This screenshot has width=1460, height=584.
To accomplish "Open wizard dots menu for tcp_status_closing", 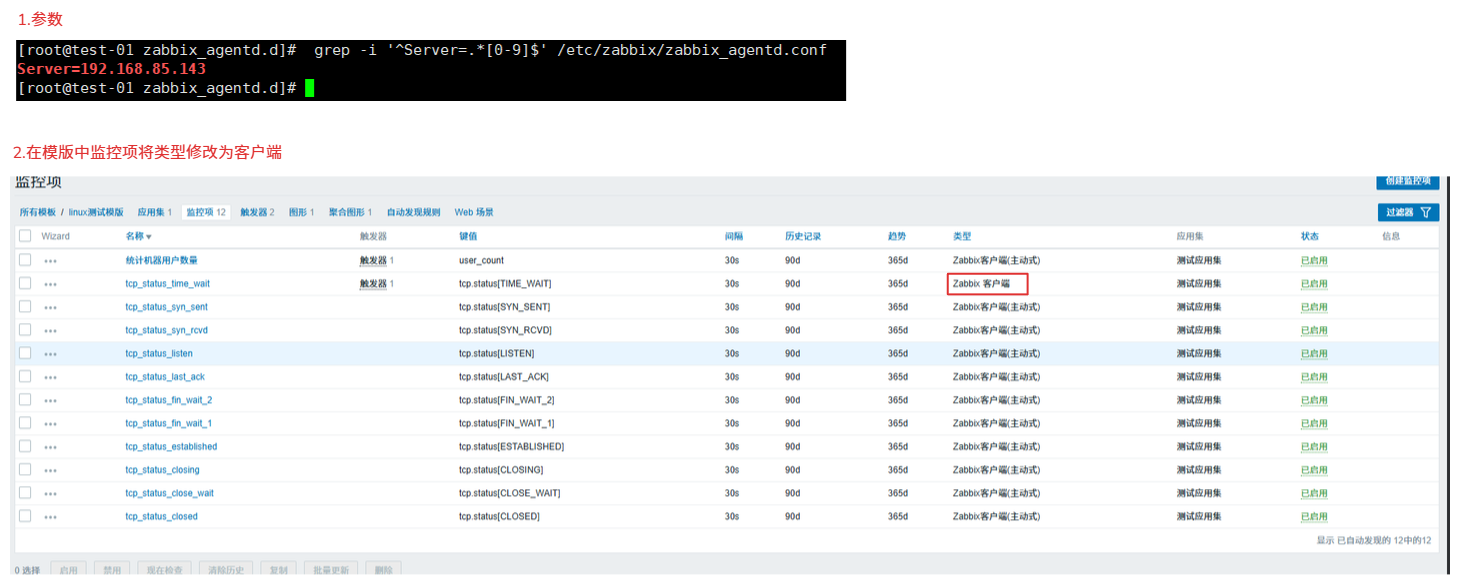I will (x=50, y=471).
